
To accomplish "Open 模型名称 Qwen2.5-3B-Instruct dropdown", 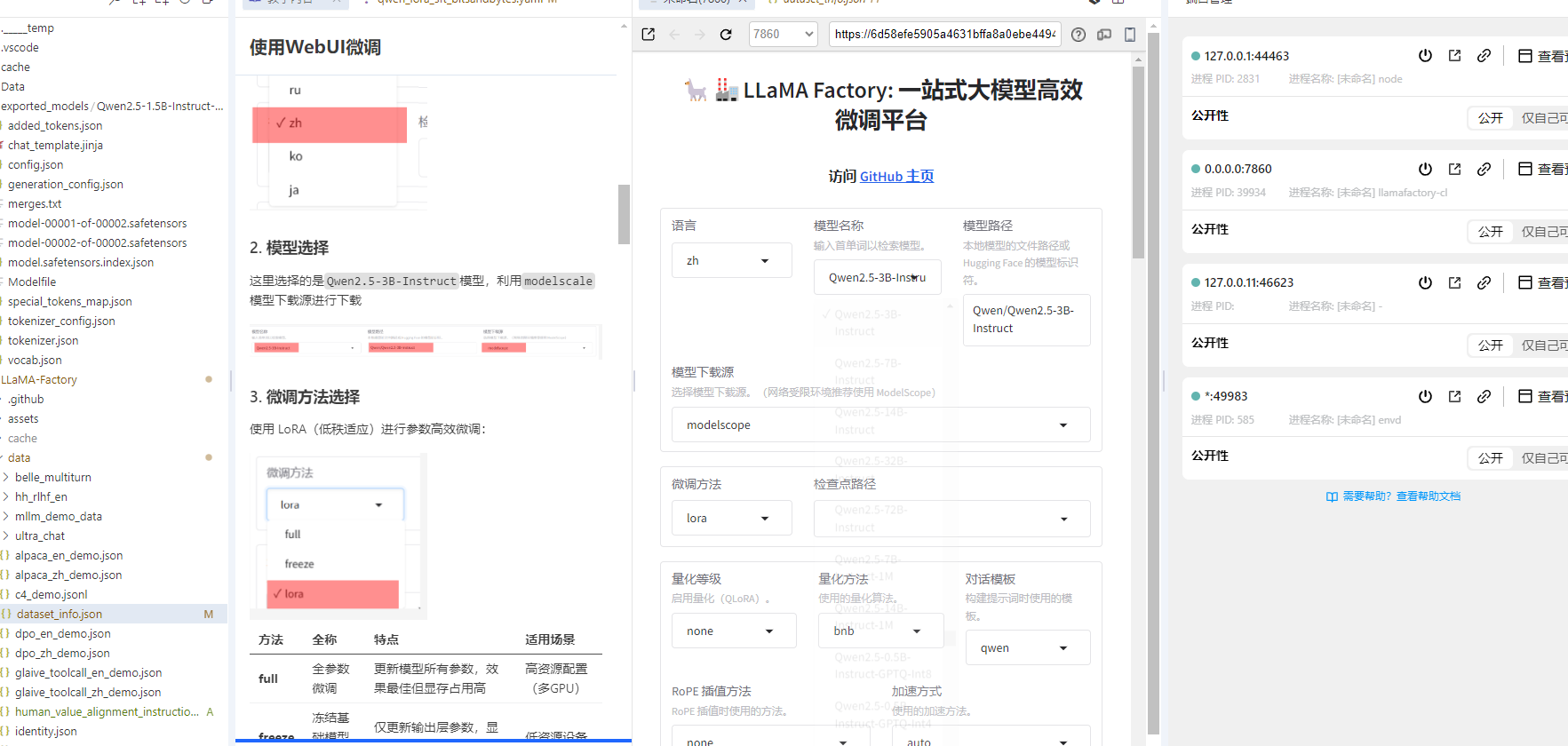I will tap(877, 277).
